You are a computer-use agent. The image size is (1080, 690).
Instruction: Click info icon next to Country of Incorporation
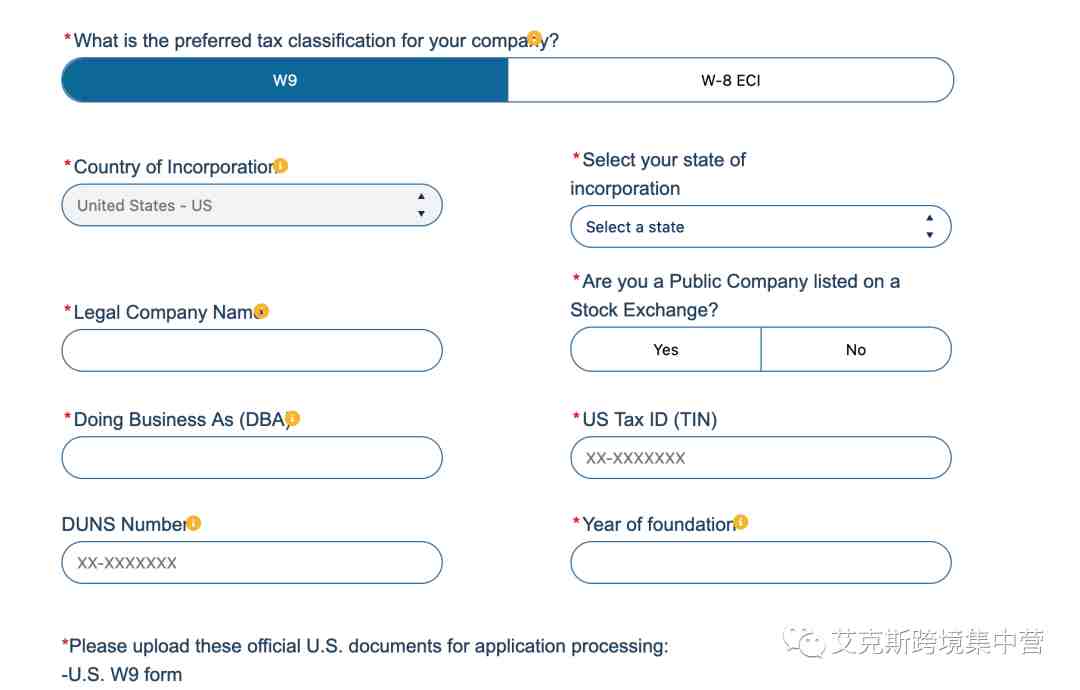click(x=280, y=166)
